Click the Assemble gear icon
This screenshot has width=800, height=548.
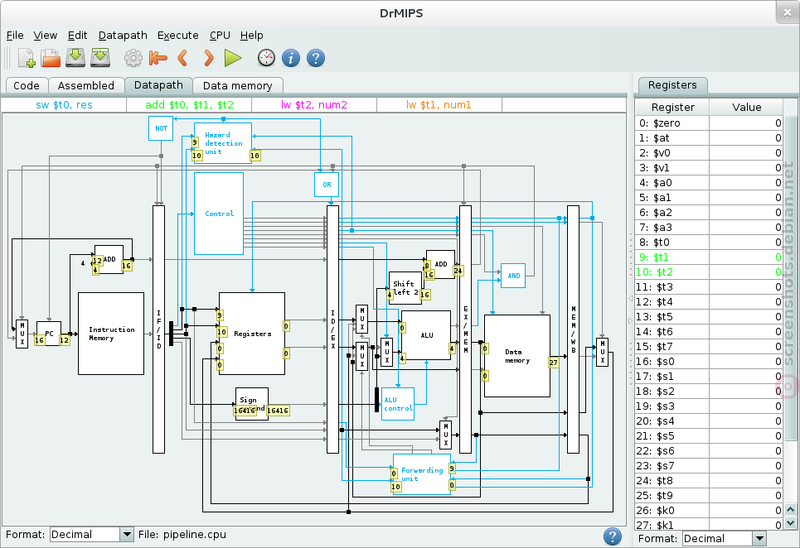click(x=134, y=58)
